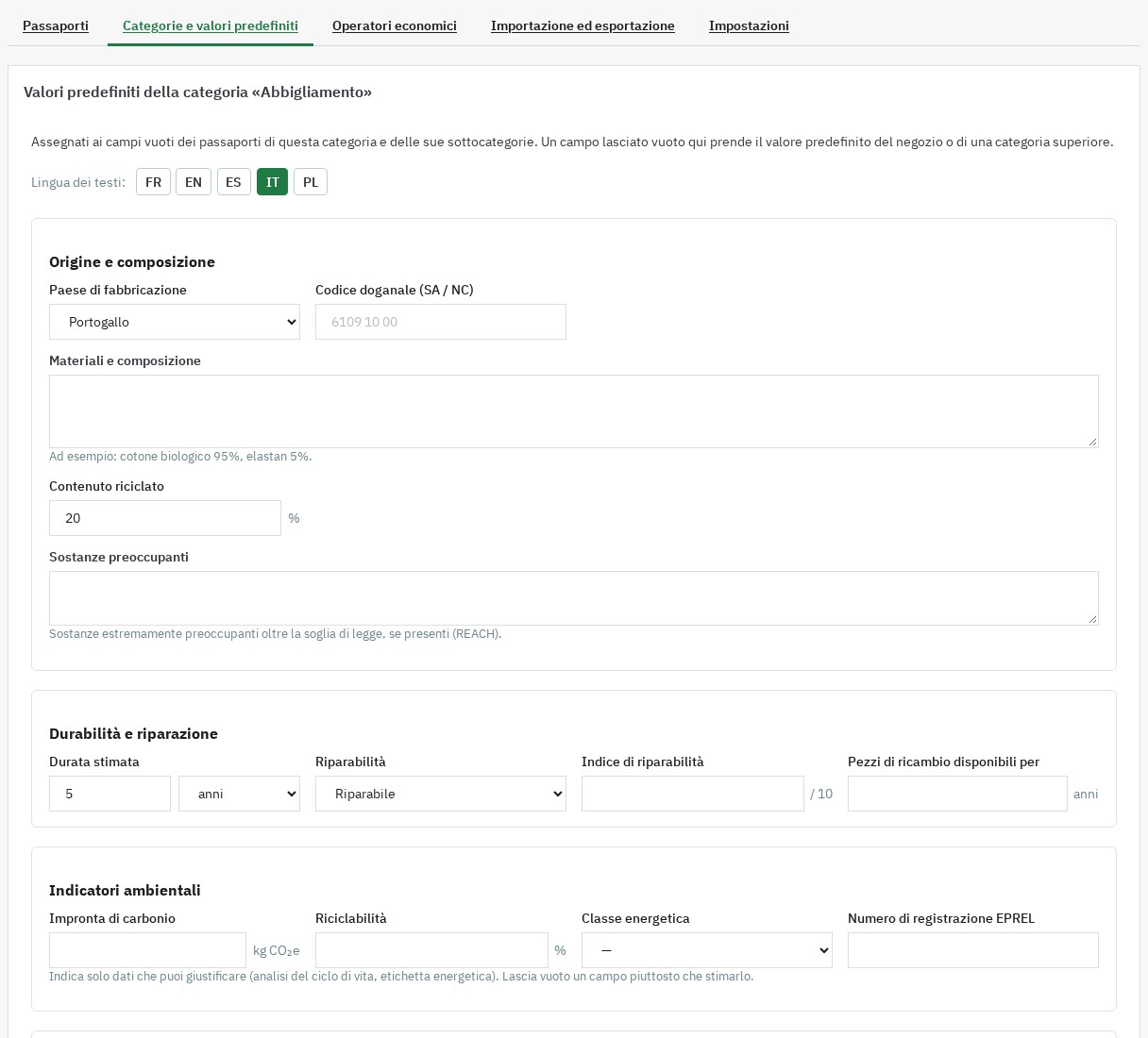Click the heading 'Indicatori ambientali'
The height and width of the screenshot is (1038, 1148).
point(125,890)
